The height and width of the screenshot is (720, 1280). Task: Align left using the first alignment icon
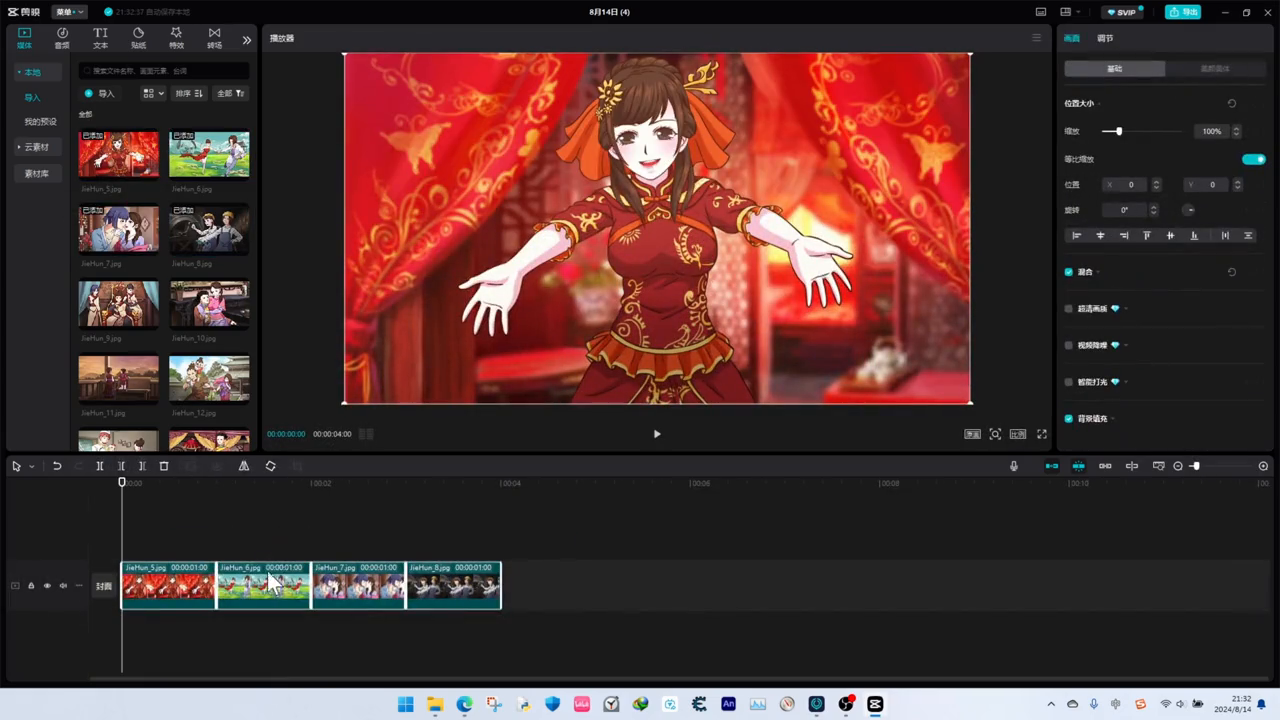tap(1077, 236)
